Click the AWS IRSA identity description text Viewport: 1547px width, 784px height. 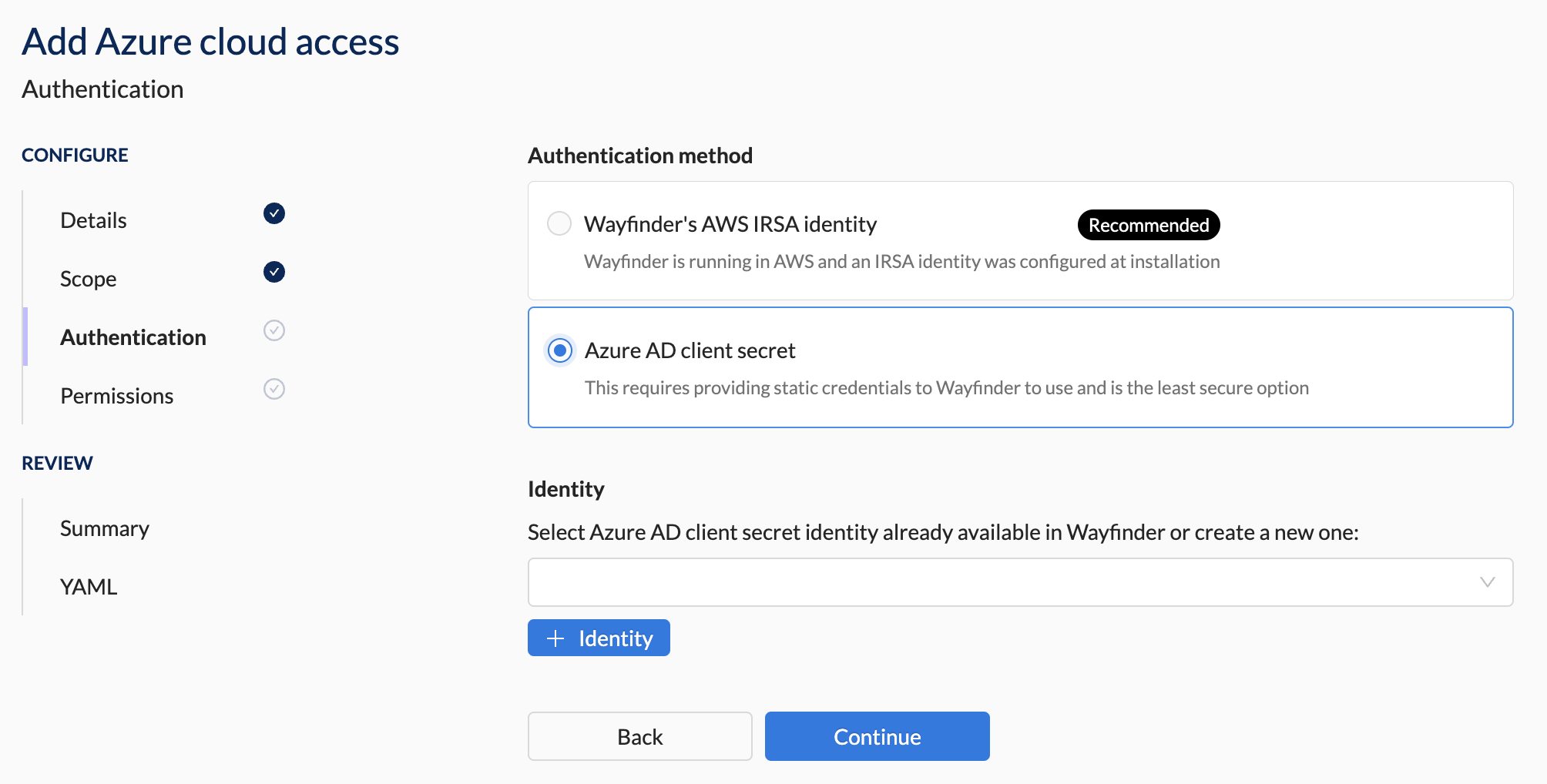[x=901, y=262]
